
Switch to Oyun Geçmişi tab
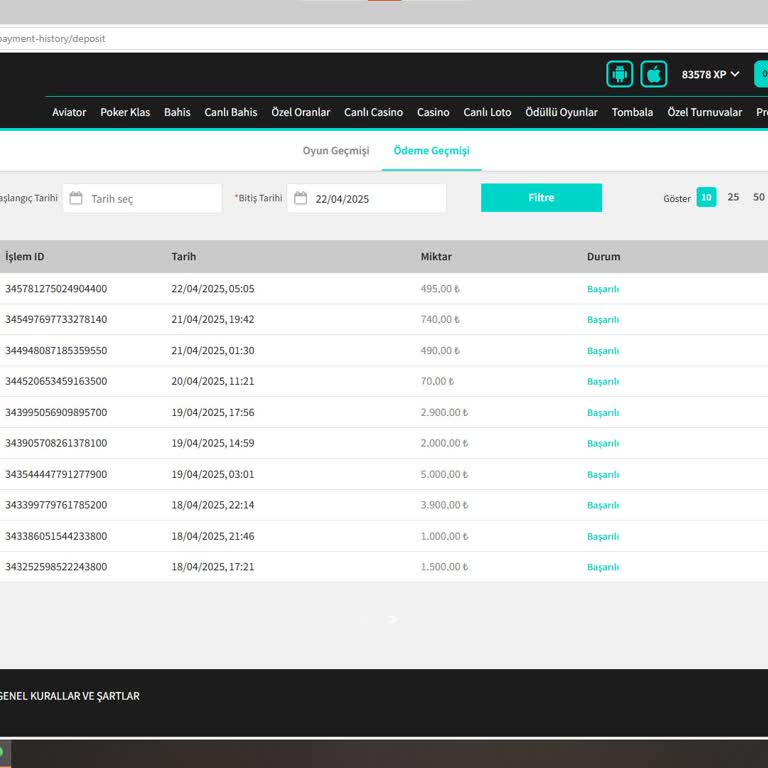click(336, 151)
